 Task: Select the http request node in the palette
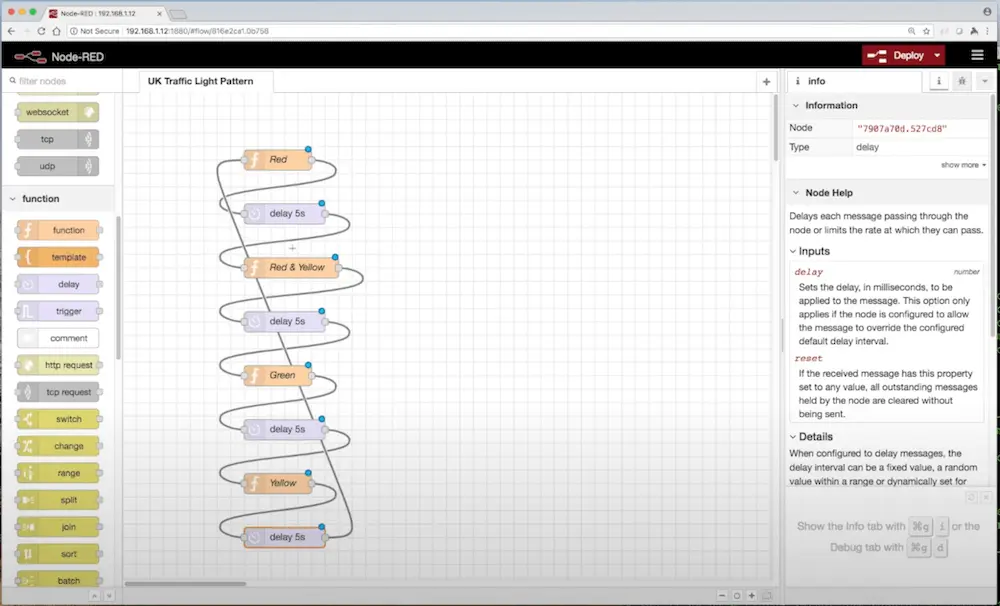click(60, 364)
